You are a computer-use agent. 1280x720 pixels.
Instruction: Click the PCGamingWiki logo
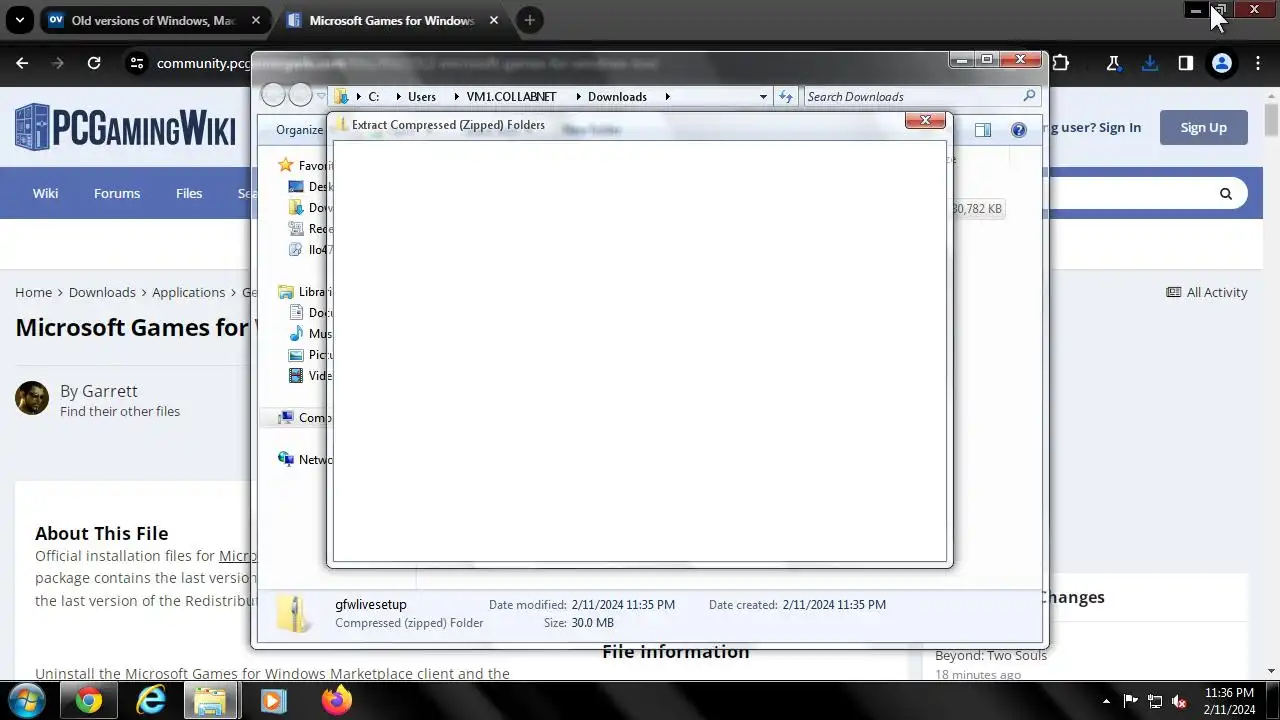[x=125, y=127]
